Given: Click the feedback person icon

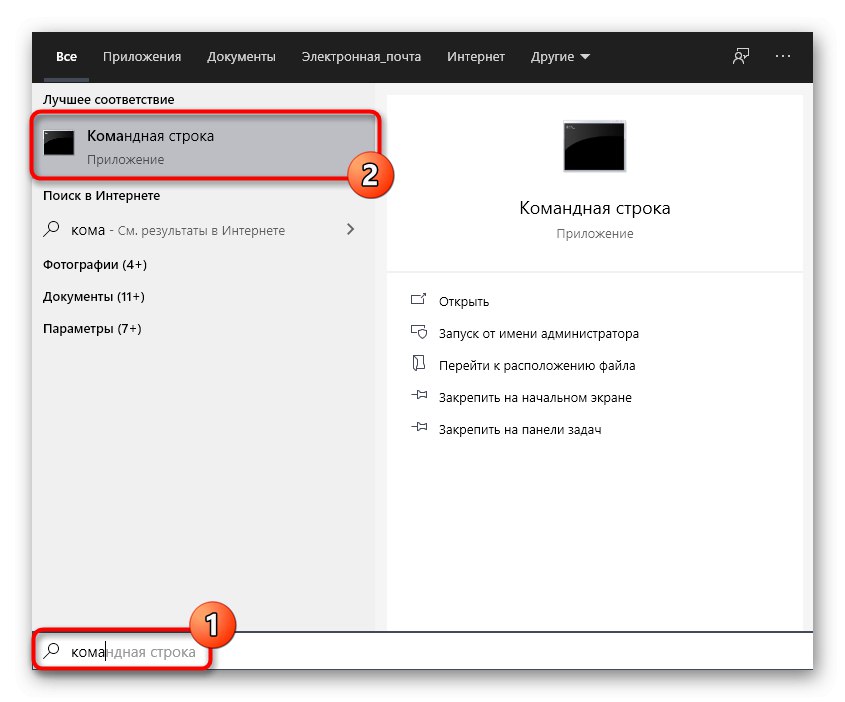Looking at the screenshot, I should [x=741, y=56].
